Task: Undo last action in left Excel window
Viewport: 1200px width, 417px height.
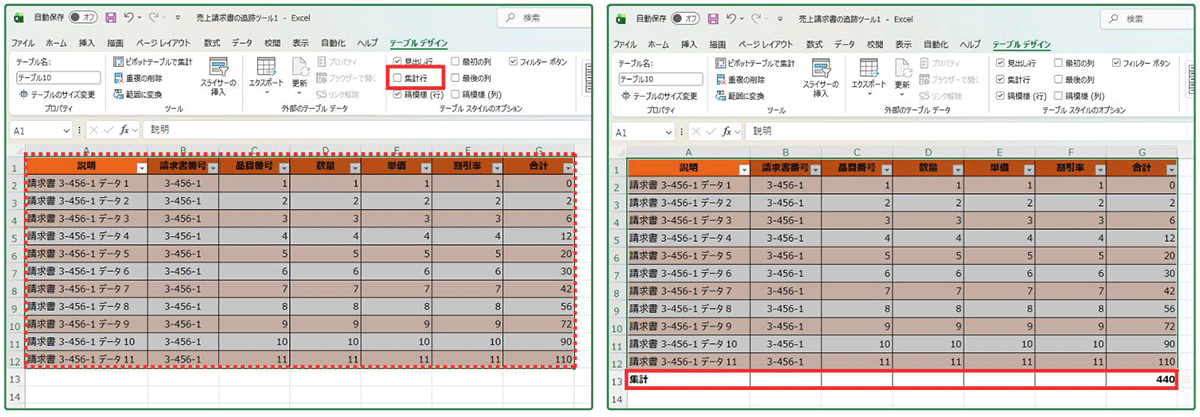Action: (x=130, y=18)
